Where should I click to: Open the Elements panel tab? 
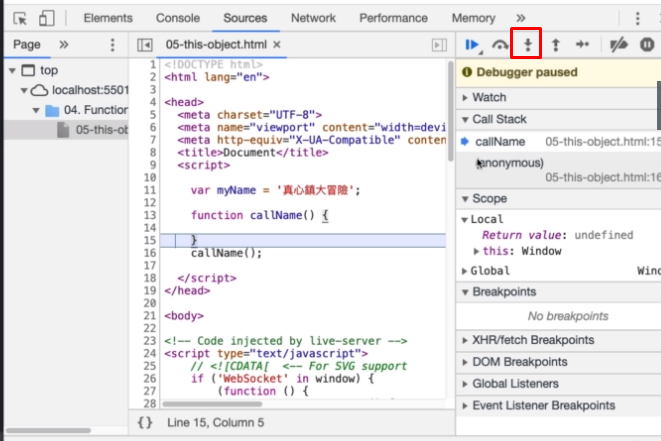tap(108, 18)
